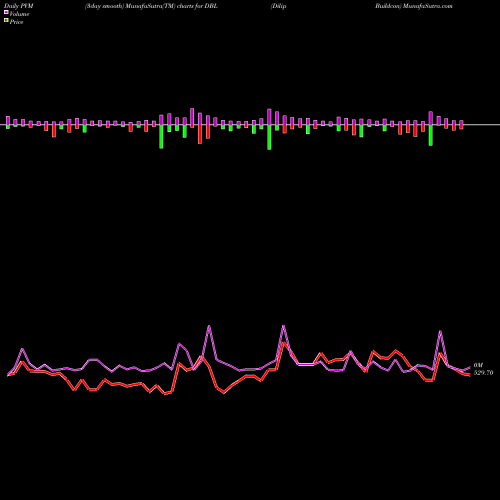
Task: Click the '(3day smooth) MunafaSutra(TM) charts for DBL' heading
Action: 151,6
